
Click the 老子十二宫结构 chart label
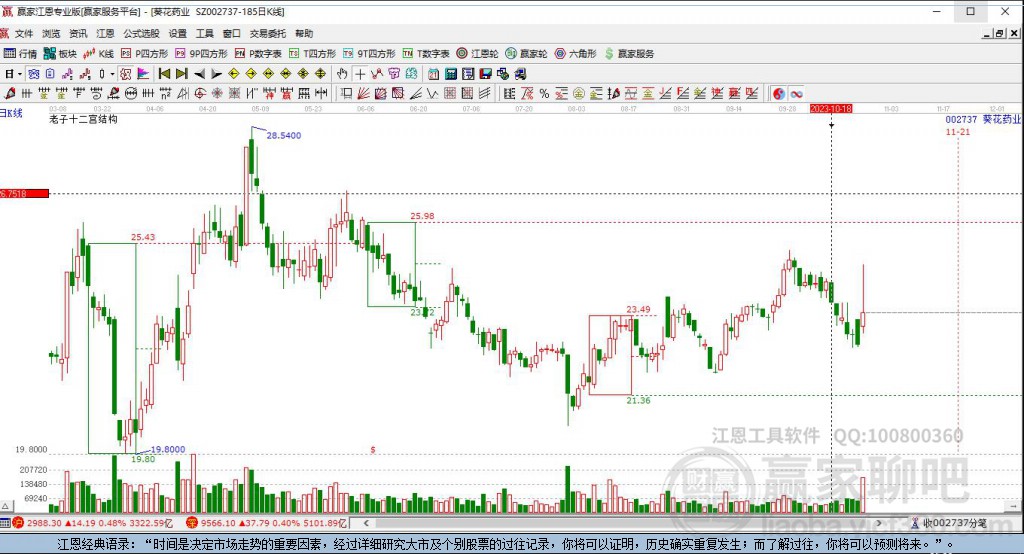point(83,120)
